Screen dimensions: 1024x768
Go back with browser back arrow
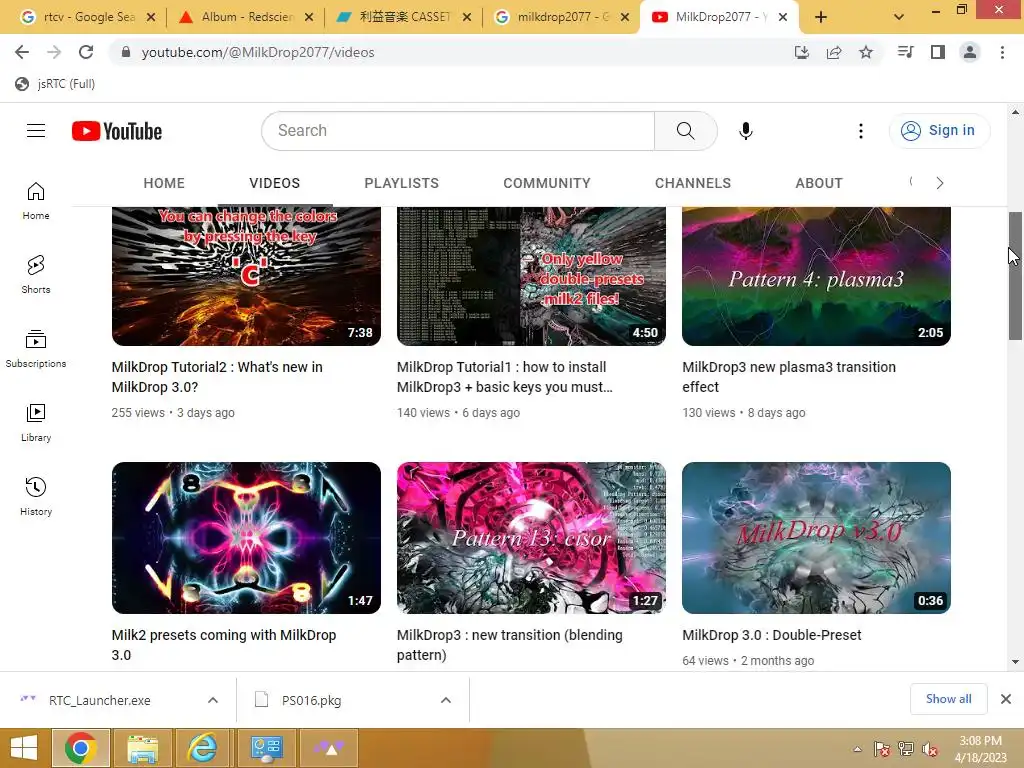(x=22, y=52)
